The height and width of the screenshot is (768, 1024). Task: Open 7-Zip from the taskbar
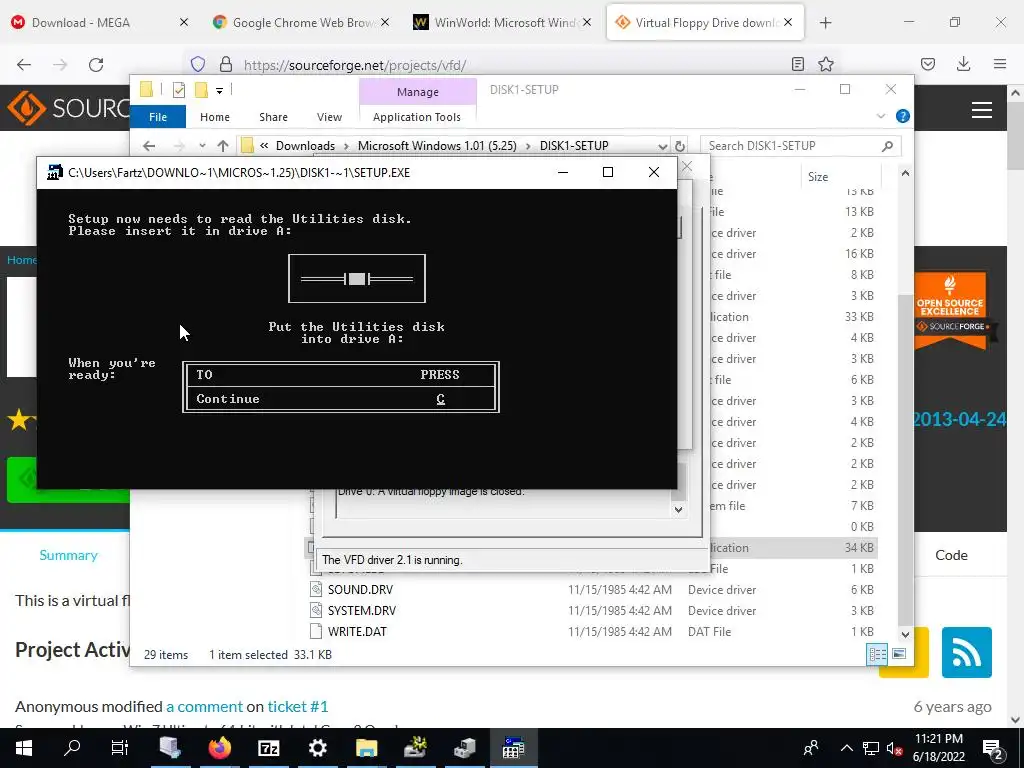tap(268, 748)
